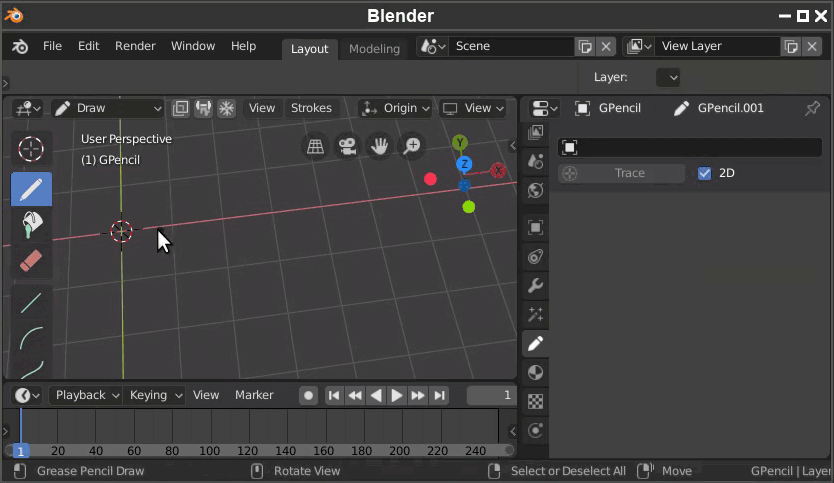The width and height of the screenshot is (834, 483).
Task: Open the Marker menu in timeline
Action: pos(254,395)
